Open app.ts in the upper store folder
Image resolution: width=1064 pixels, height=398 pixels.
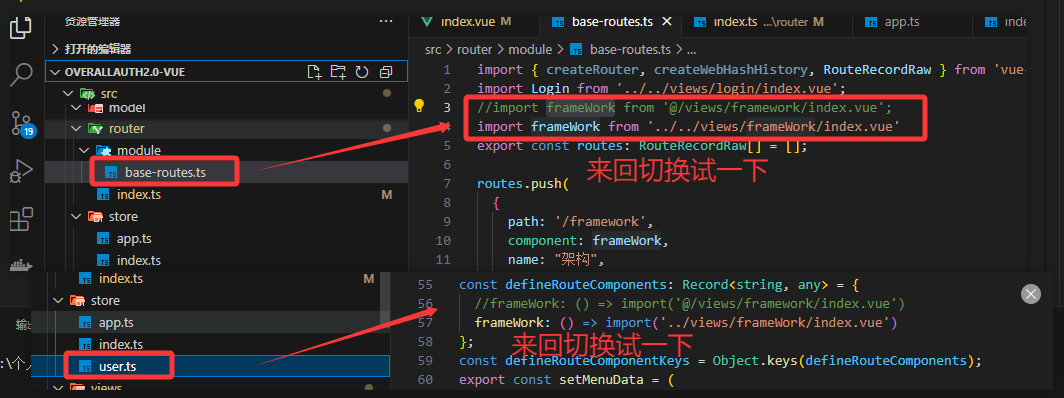point(227,239)
